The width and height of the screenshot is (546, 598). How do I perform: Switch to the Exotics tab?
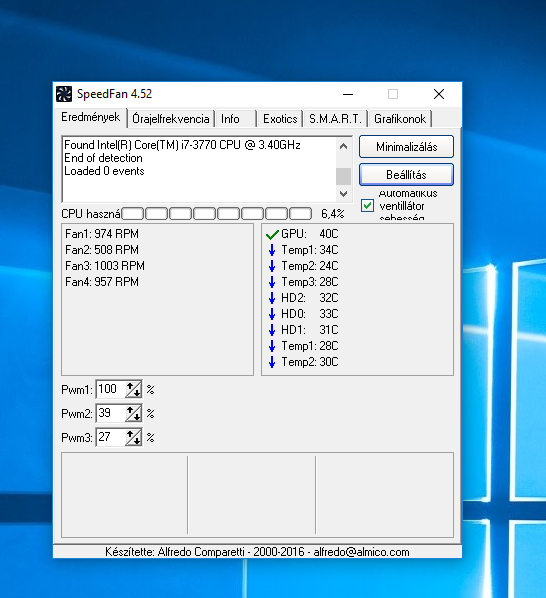click(280, 119)
